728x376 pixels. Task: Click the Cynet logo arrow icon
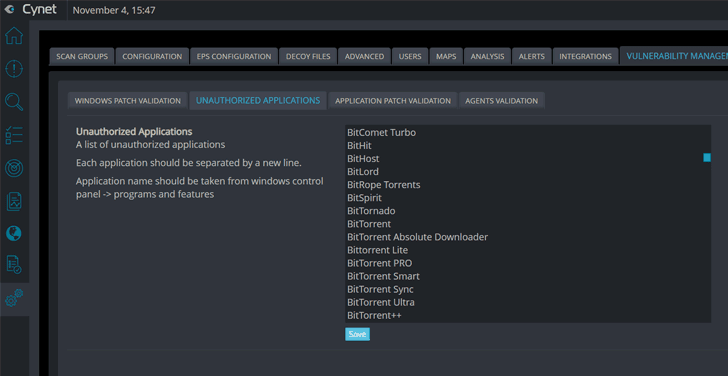9,10
